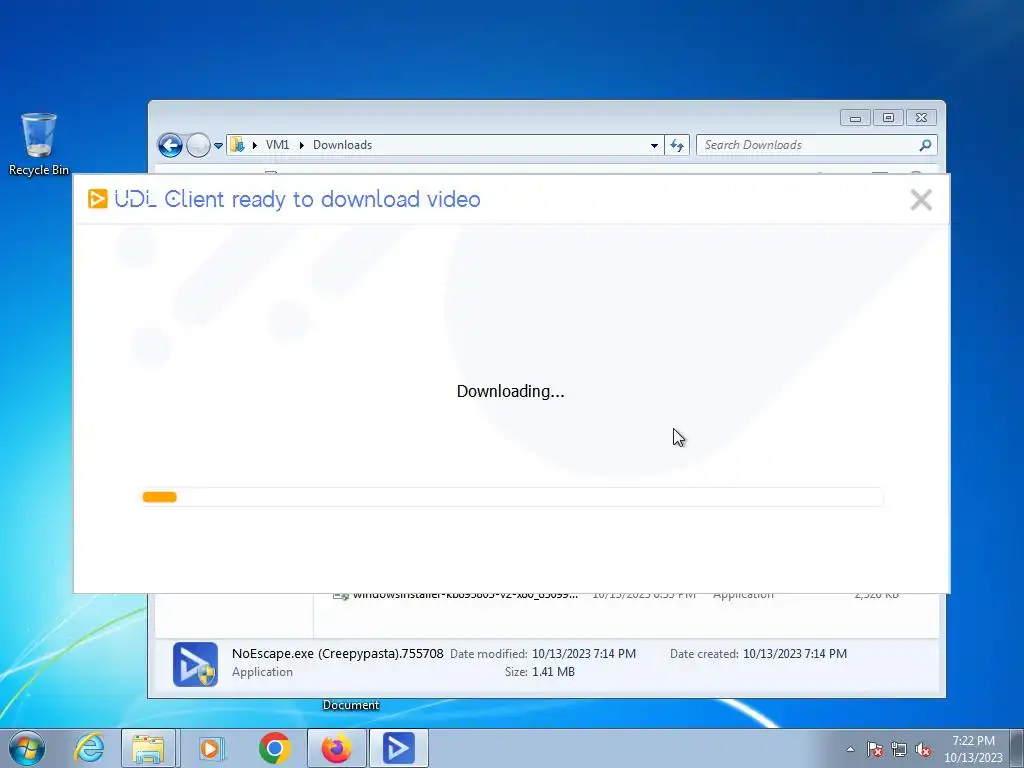Refresh the Downloads folder
Screen dimensions: 1024x768
[x=677, y=145]
